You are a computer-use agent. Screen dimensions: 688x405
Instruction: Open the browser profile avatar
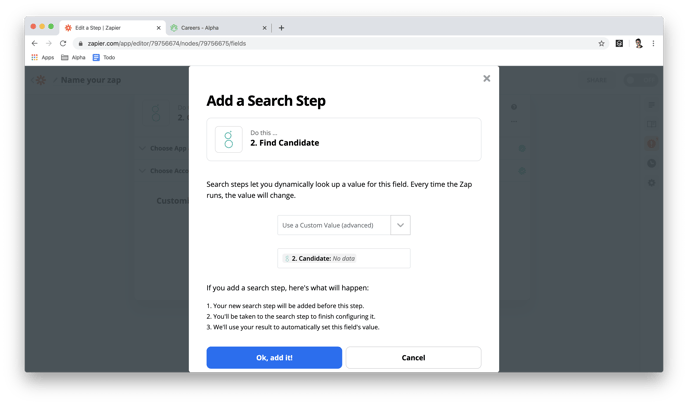pos(638,43)
